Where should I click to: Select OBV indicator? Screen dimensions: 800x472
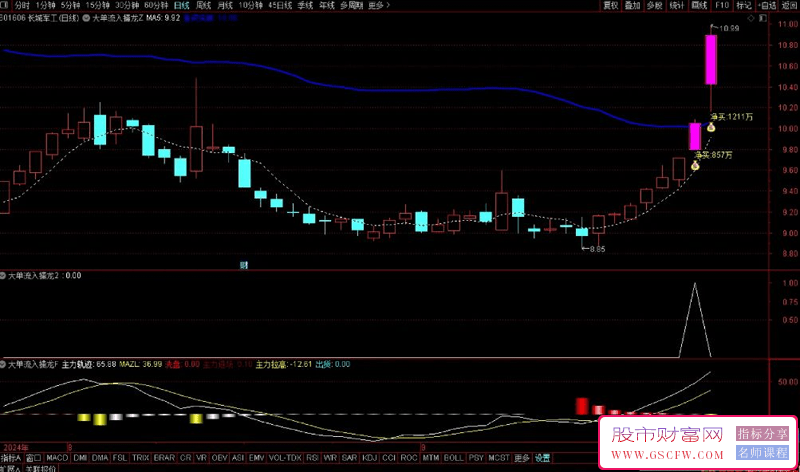[219, 458]
